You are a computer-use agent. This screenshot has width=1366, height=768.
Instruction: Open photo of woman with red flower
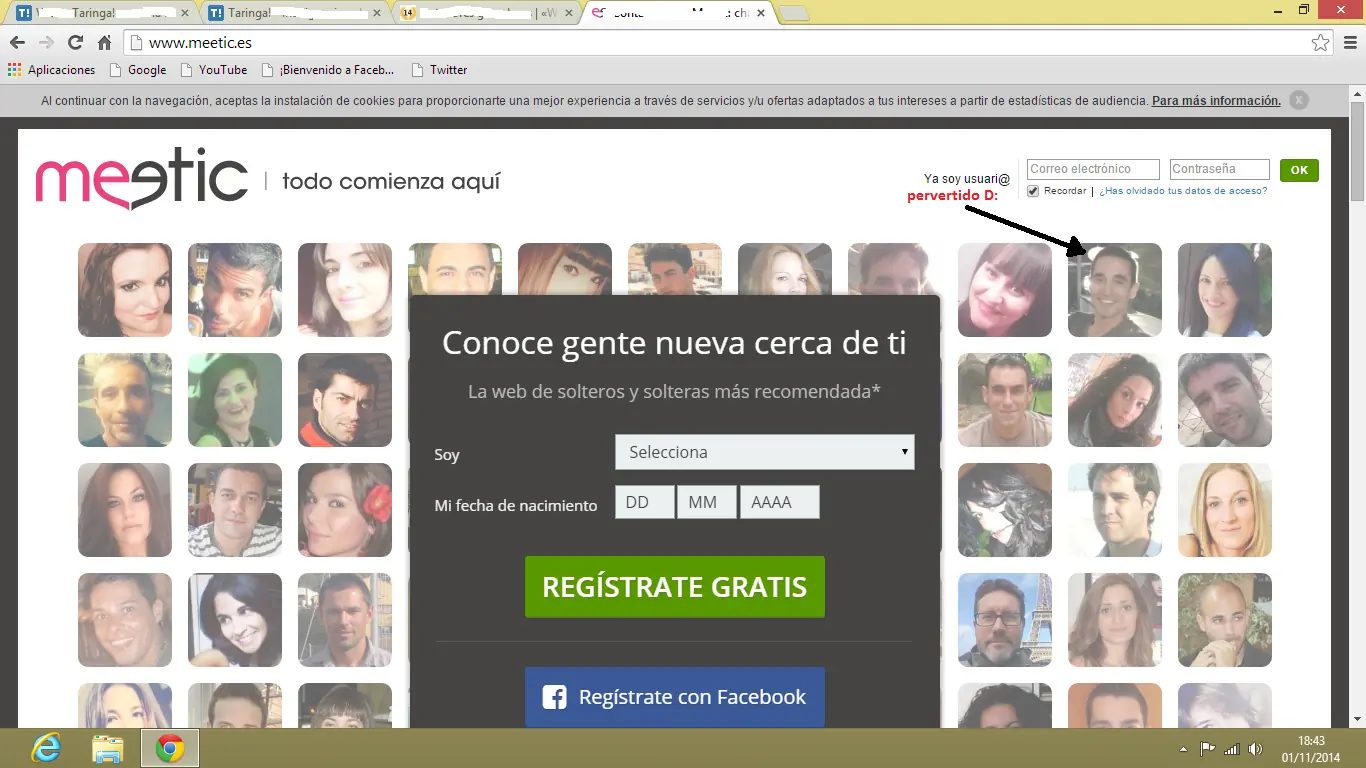tap(345, 510)
